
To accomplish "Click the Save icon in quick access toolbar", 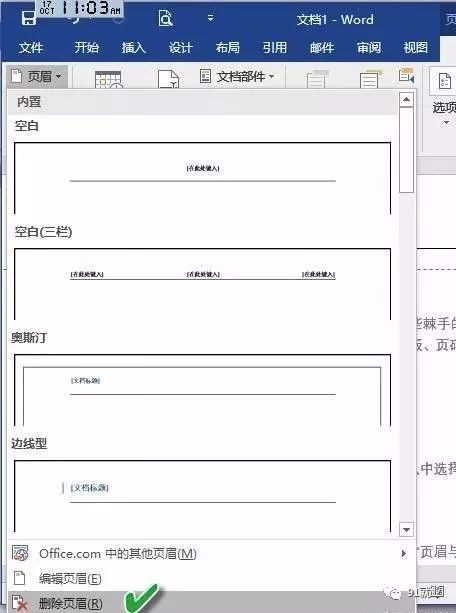I will 29,18.
